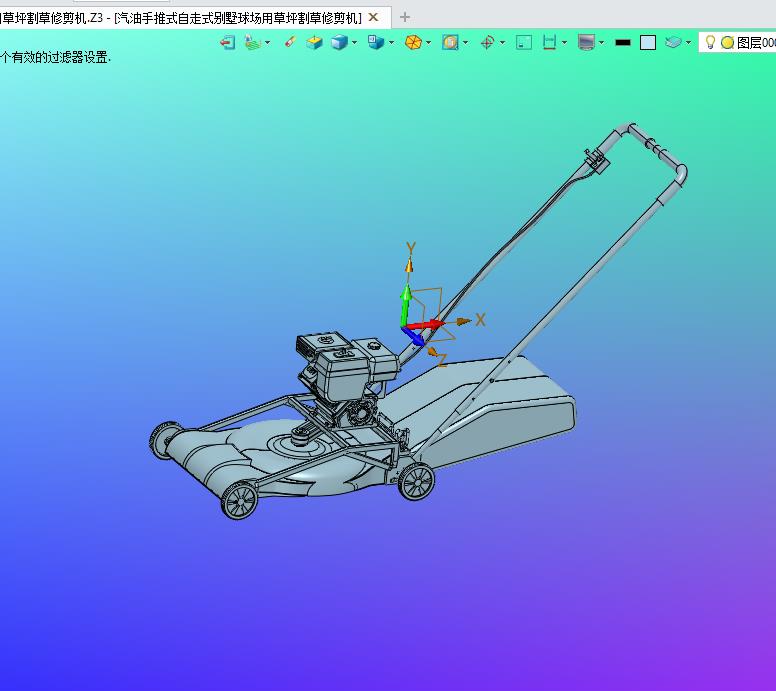776x691 pixels.
Task: Click the green Y-axis arrow of triad
Action: click(x=406, y=305)
